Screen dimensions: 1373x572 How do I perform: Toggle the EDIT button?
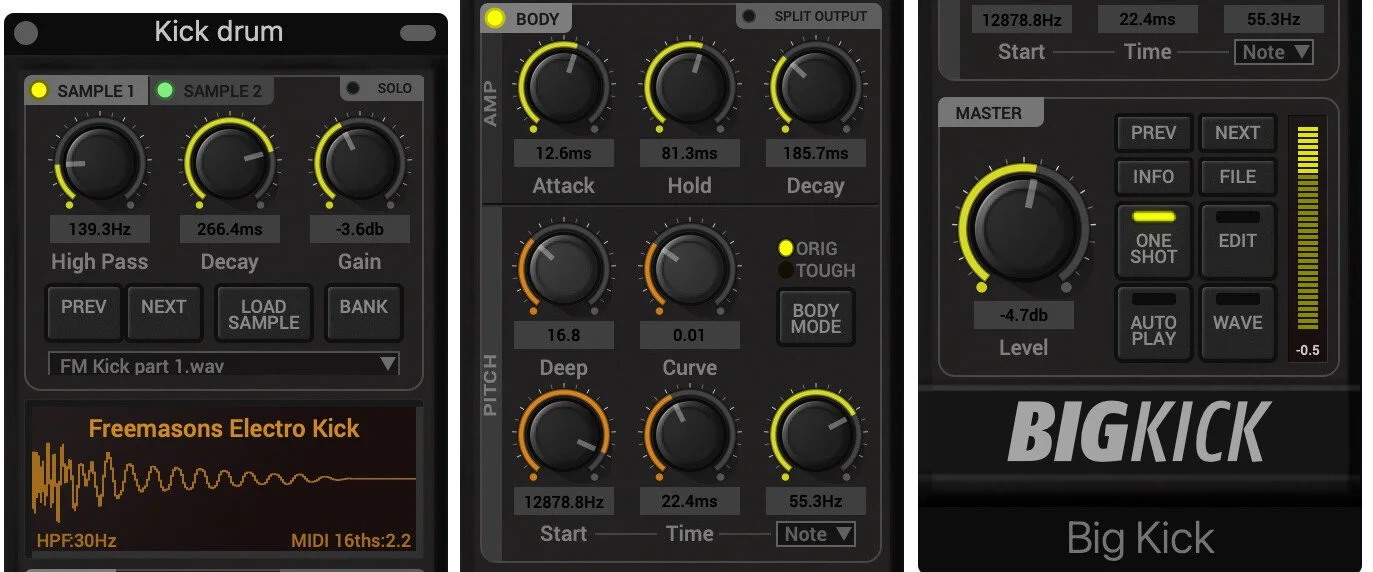[x=1238, y=240]
